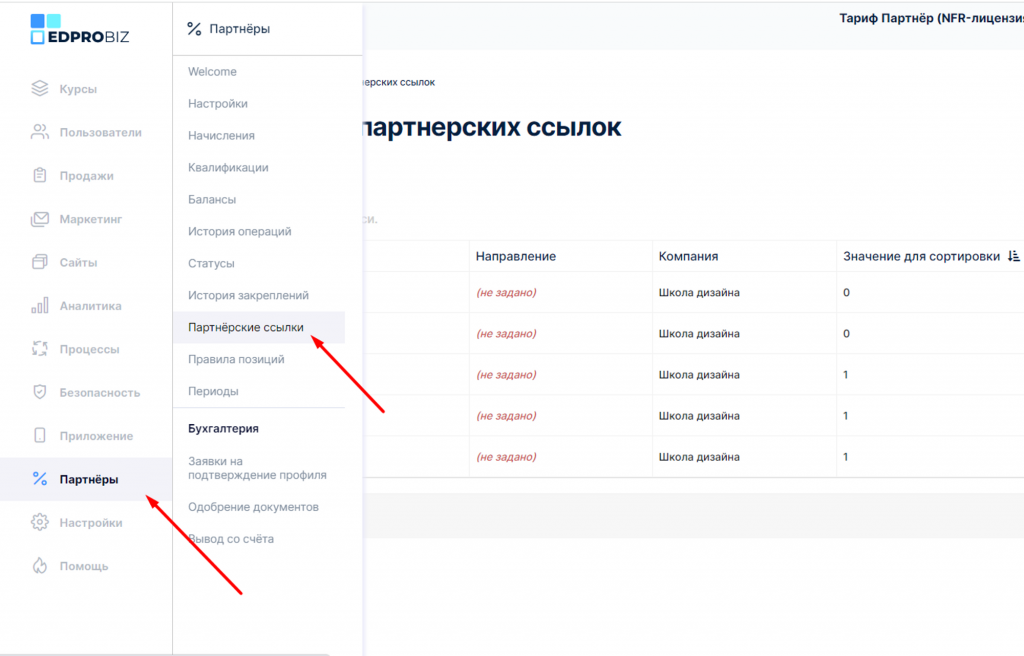Viewport: 1024px width, 656px height.
Task: Open the Помощь section
Action: (84, 566)
